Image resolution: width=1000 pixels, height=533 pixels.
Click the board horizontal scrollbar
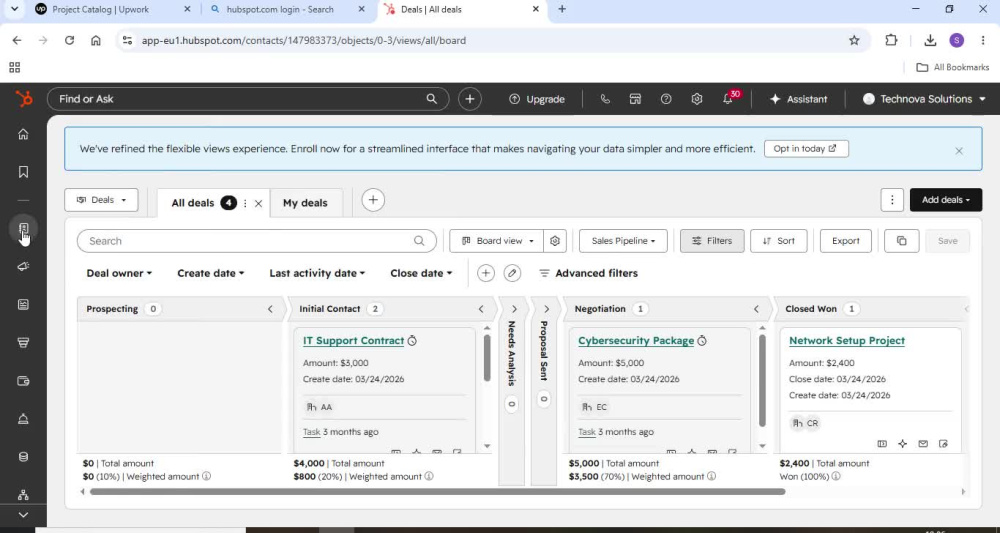coord(438,492)
